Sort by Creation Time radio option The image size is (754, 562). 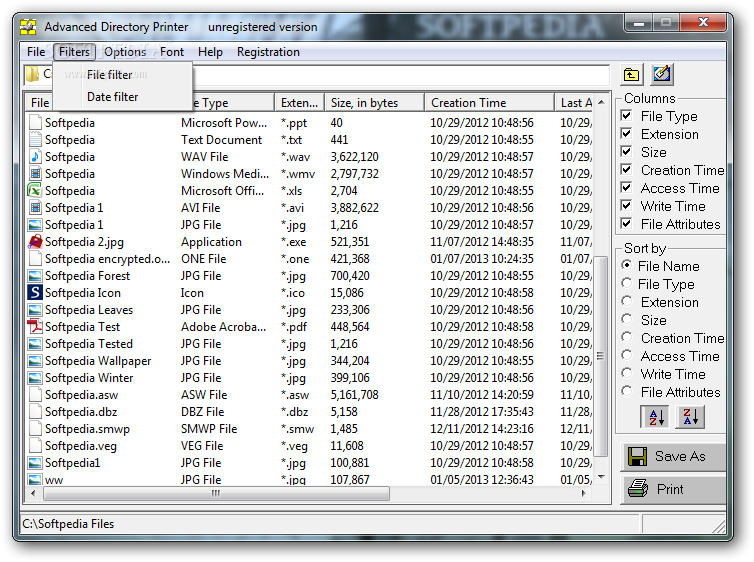[x=627, y=337]
